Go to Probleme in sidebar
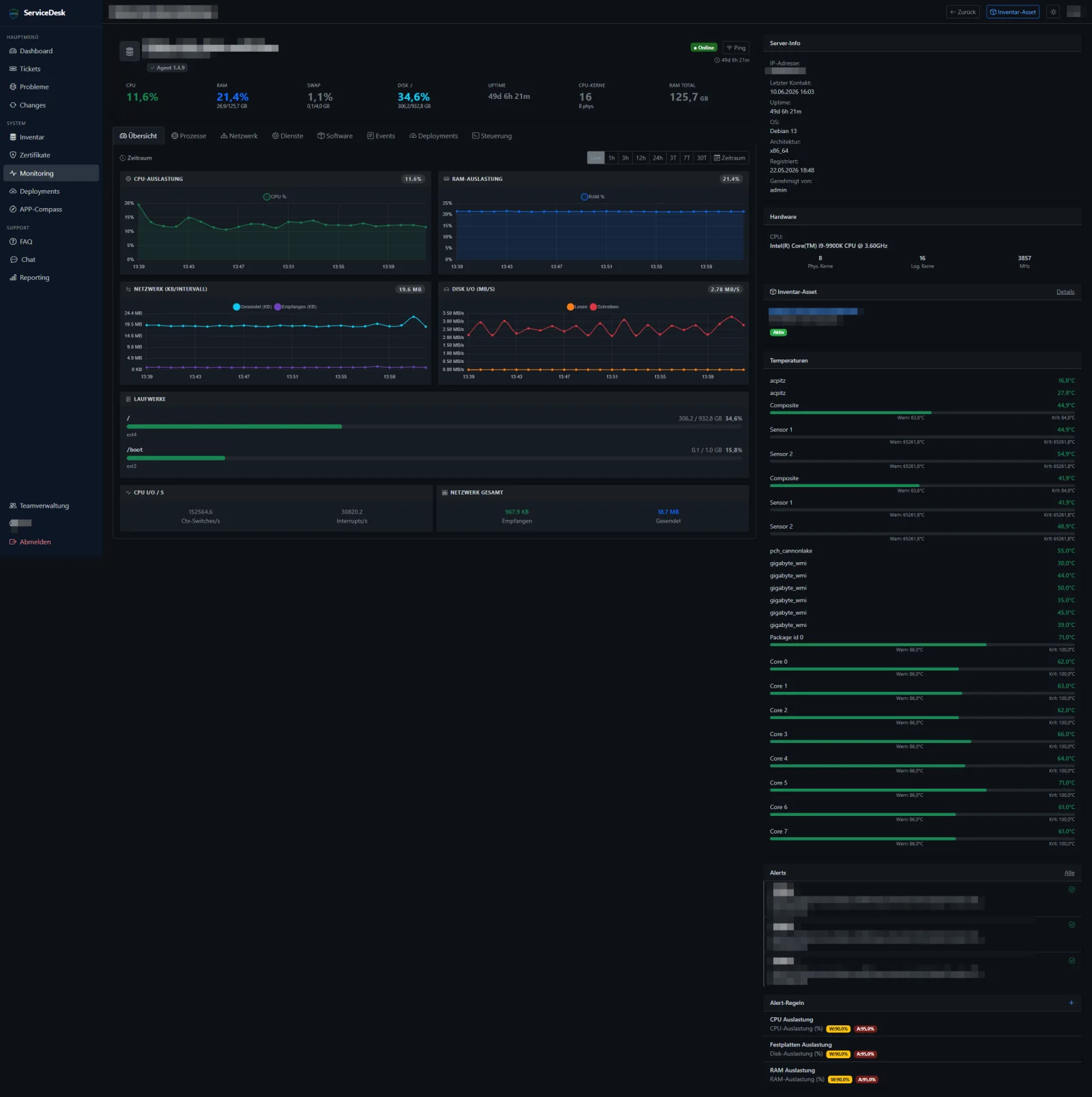 point(51,87)
